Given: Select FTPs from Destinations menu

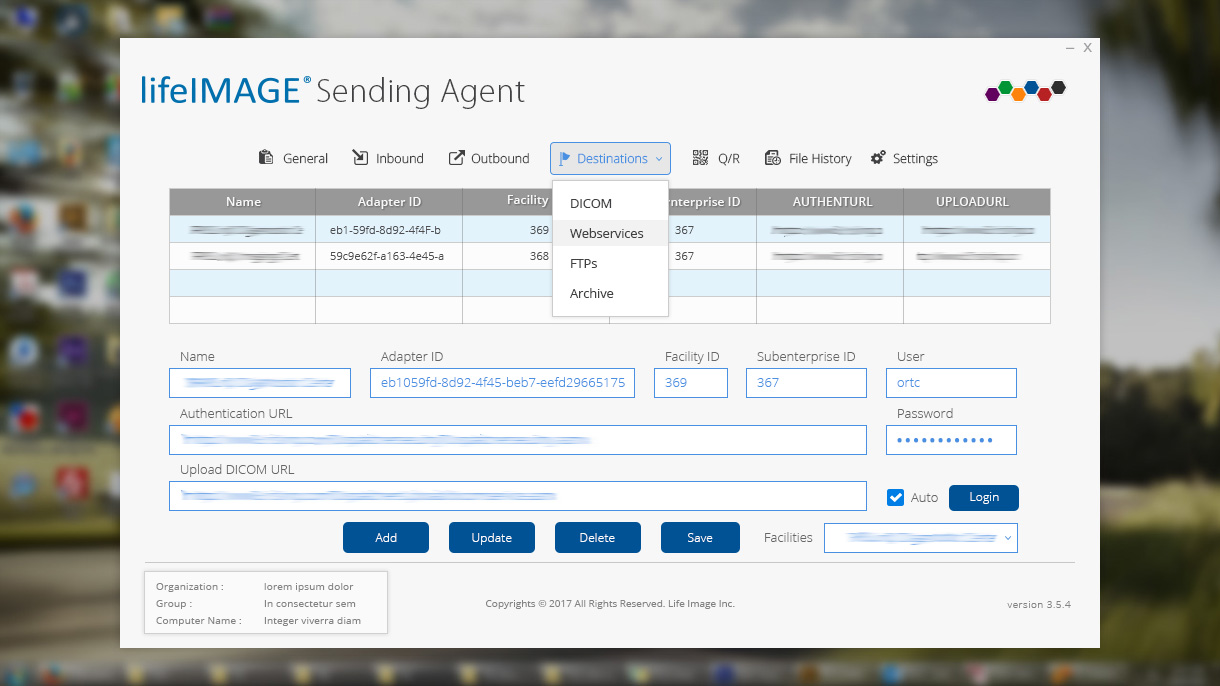Looking at the screenshot, I should [x=610, y=263].
